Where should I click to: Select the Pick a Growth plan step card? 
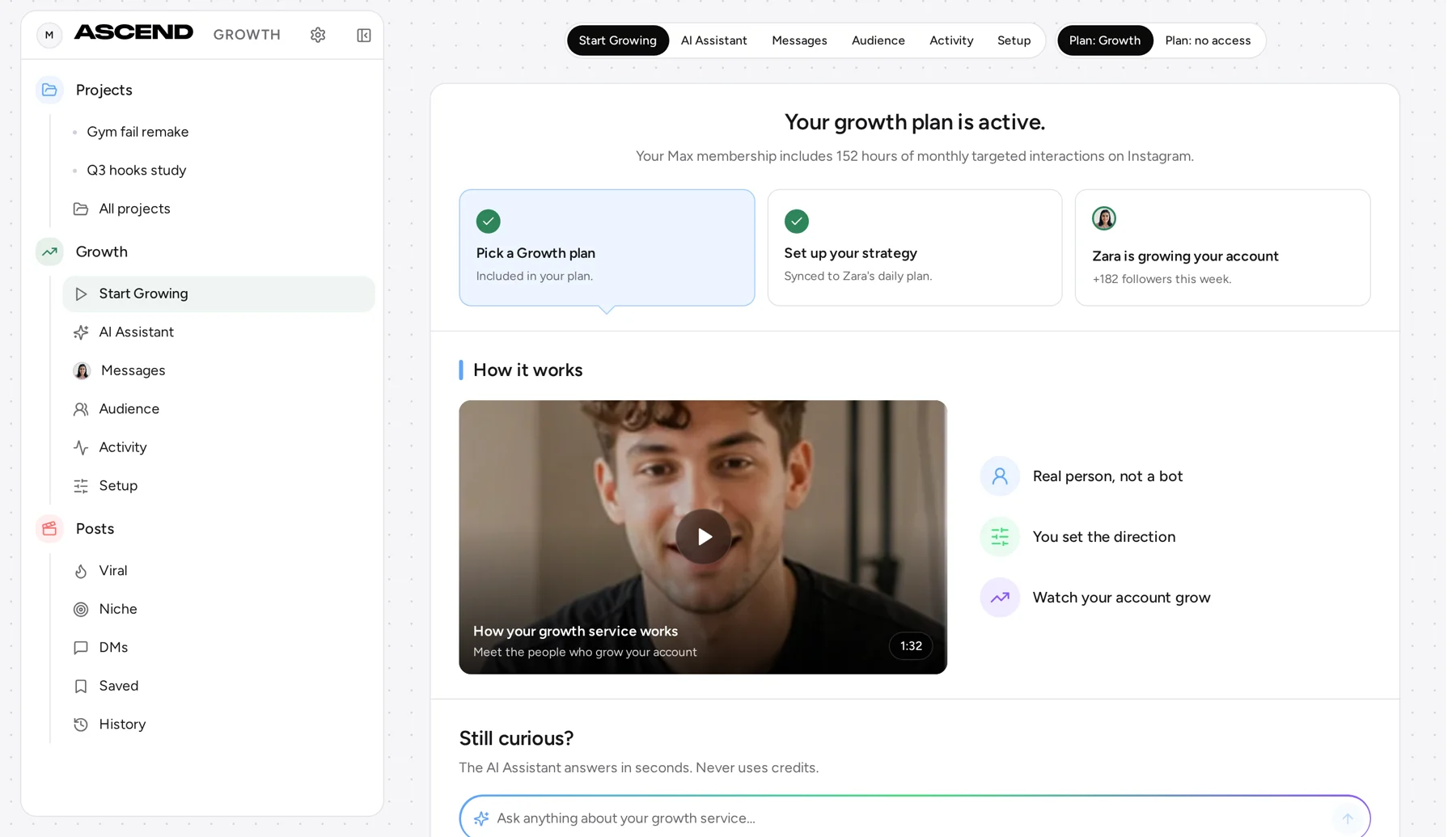[x=607, y=247]
